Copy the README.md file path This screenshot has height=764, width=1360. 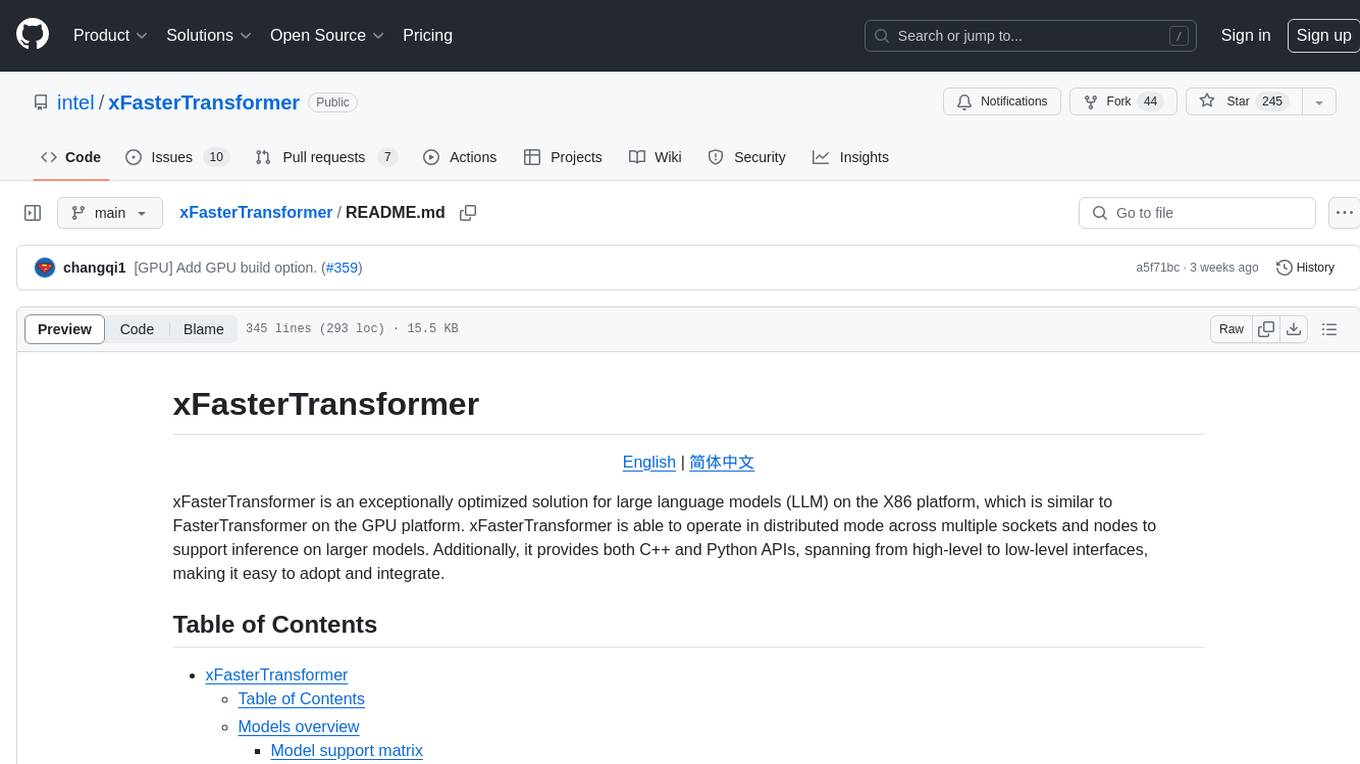pyautogui.click(x=467, y=213)
